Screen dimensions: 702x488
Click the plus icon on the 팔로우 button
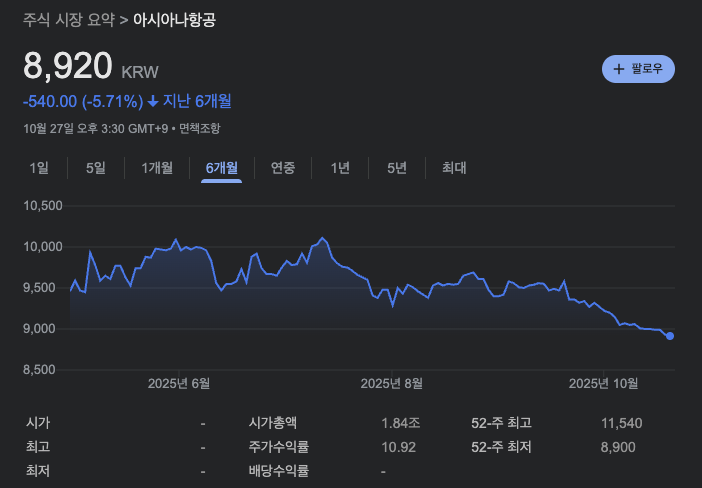point(619,69)
